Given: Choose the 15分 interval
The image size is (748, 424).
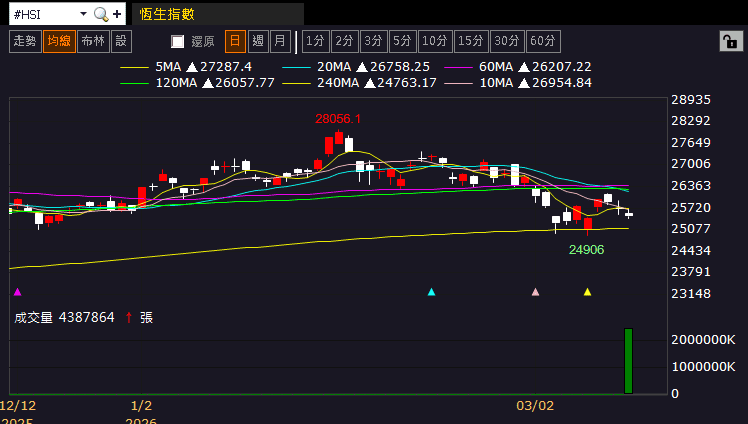Looking at the screenshot, I should point(471,41).
